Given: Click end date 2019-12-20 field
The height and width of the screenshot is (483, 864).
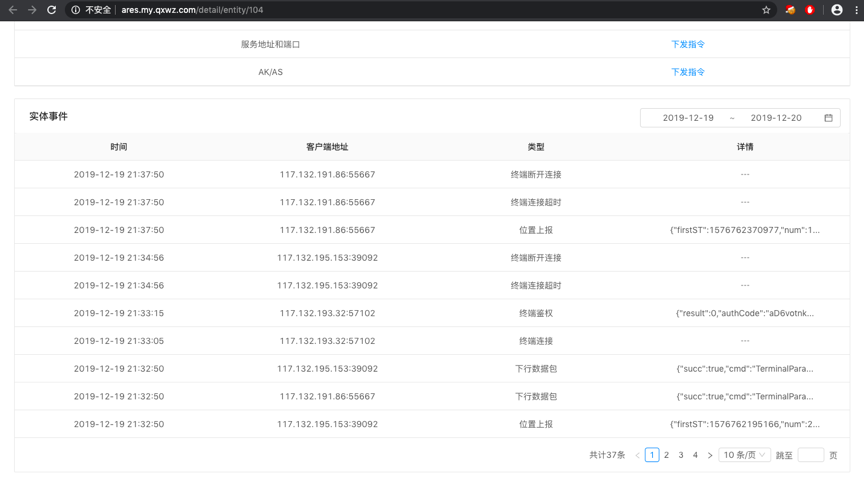Looking at the screenshot, I should click(776, 118).
